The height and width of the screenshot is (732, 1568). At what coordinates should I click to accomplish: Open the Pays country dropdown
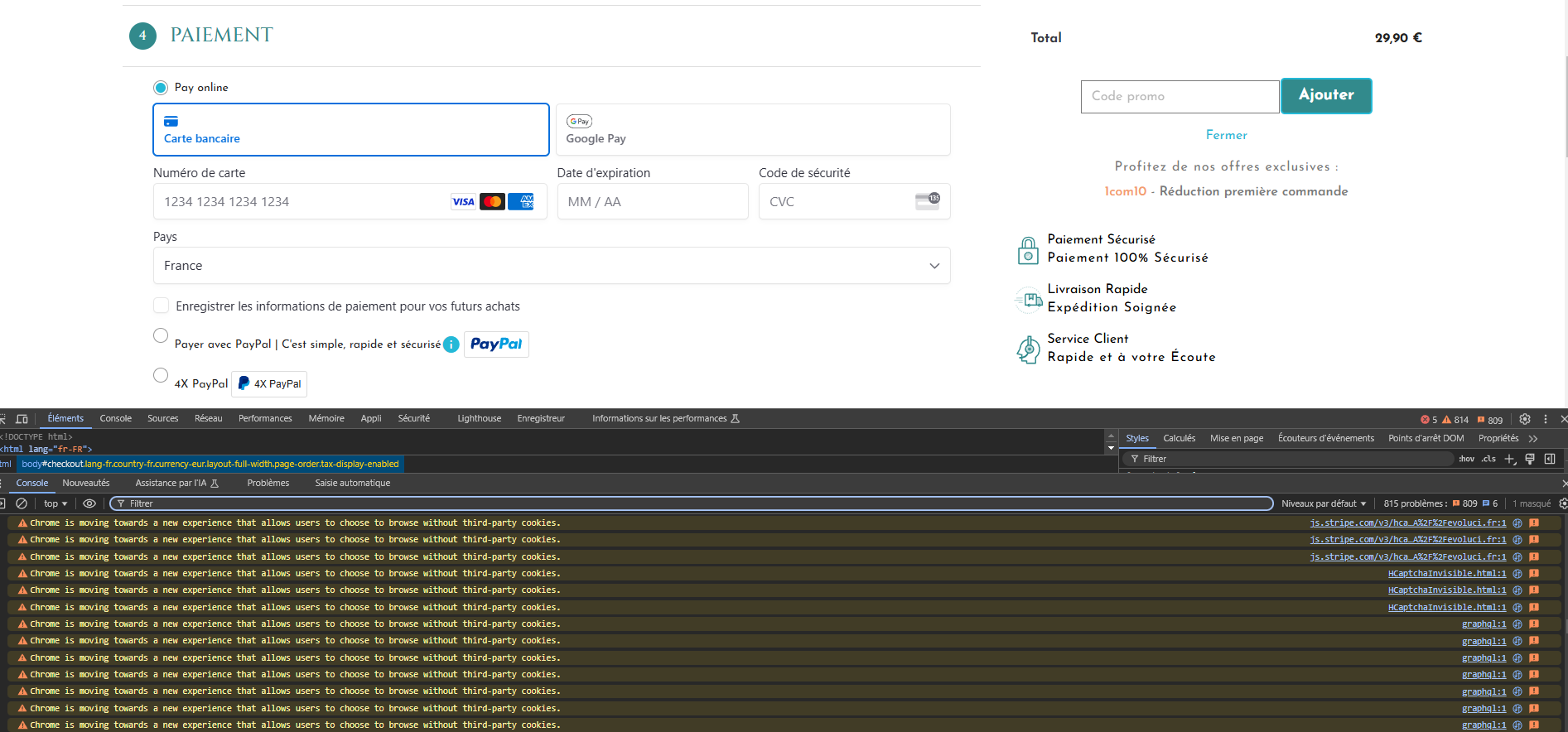click(x=552, y=266)
